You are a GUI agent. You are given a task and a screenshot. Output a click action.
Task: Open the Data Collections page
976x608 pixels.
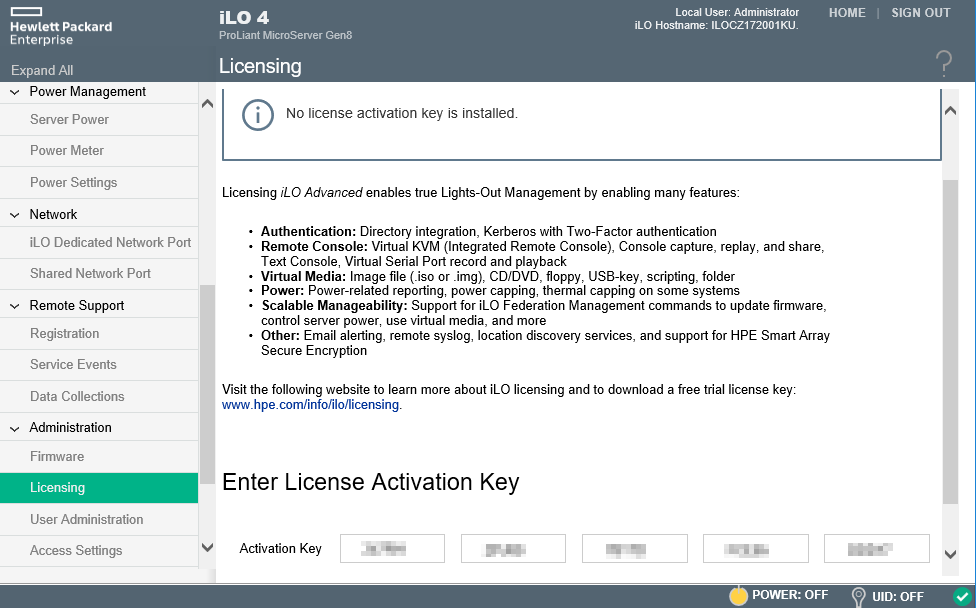pyautogui.click(x=99, y=396)
